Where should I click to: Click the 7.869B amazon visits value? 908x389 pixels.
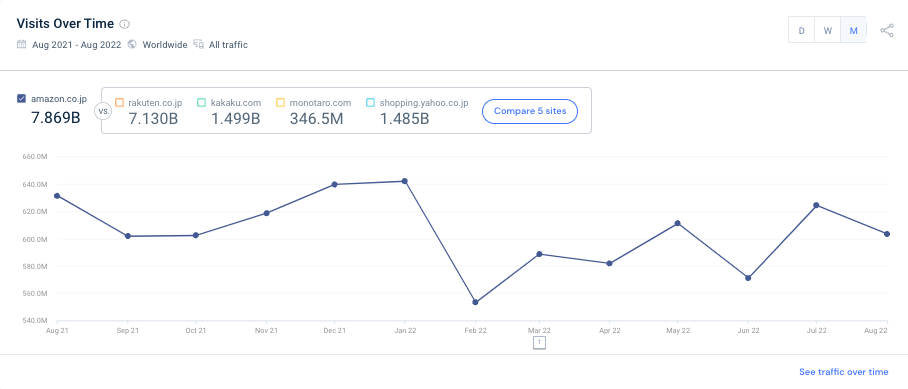click(55, 118)
